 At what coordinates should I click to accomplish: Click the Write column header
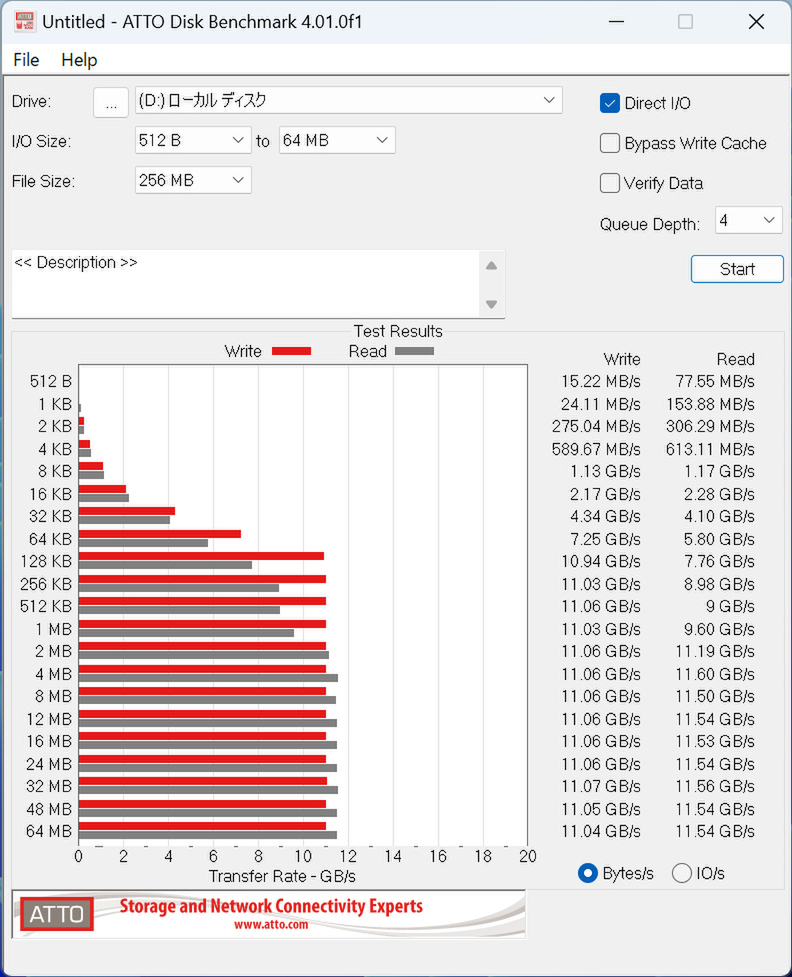(622, 360)
